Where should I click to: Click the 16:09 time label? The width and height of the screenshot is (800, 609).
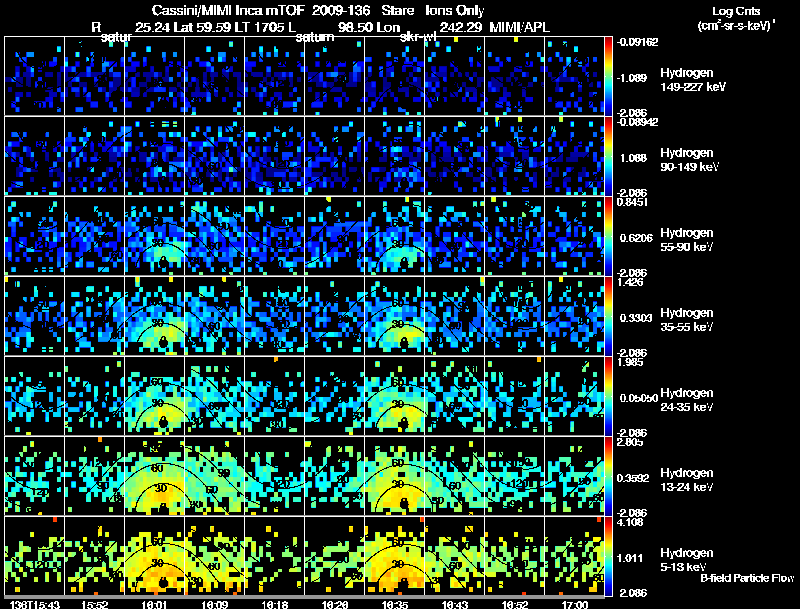[214, 605]
